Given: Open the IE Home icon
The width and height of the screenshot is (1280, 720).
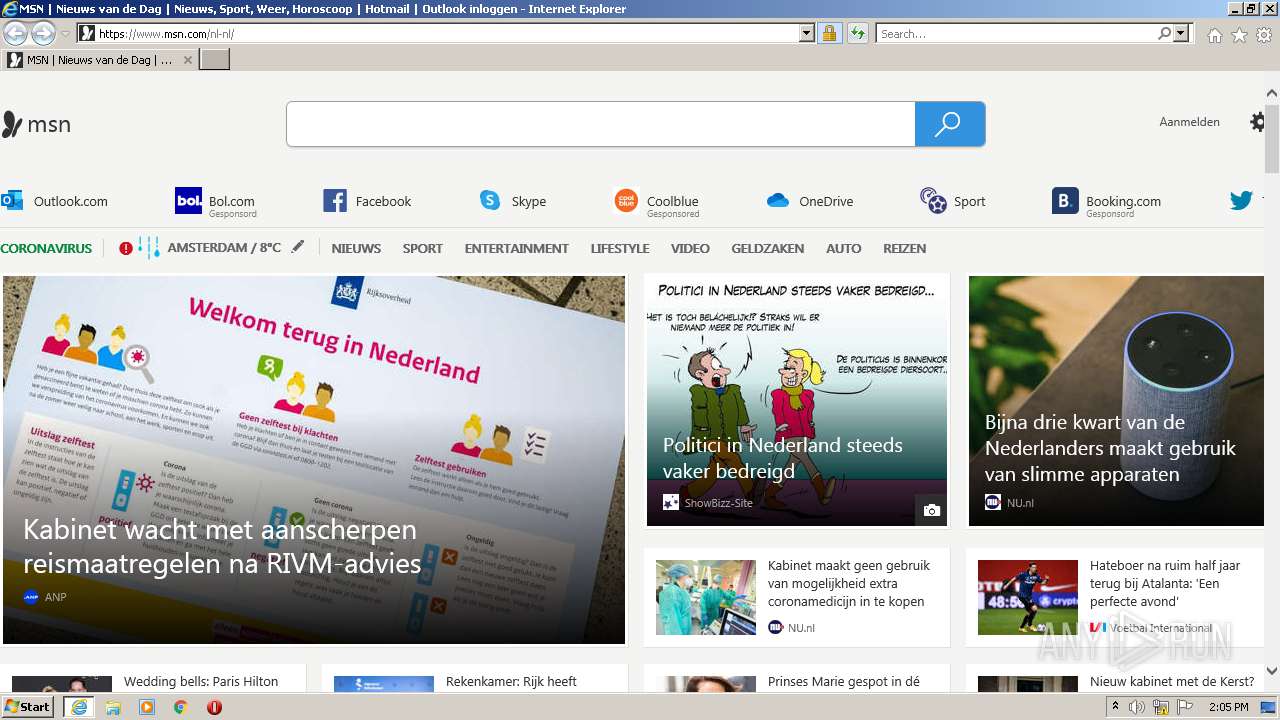Looking at the screenshot, I should (1214, 35).
